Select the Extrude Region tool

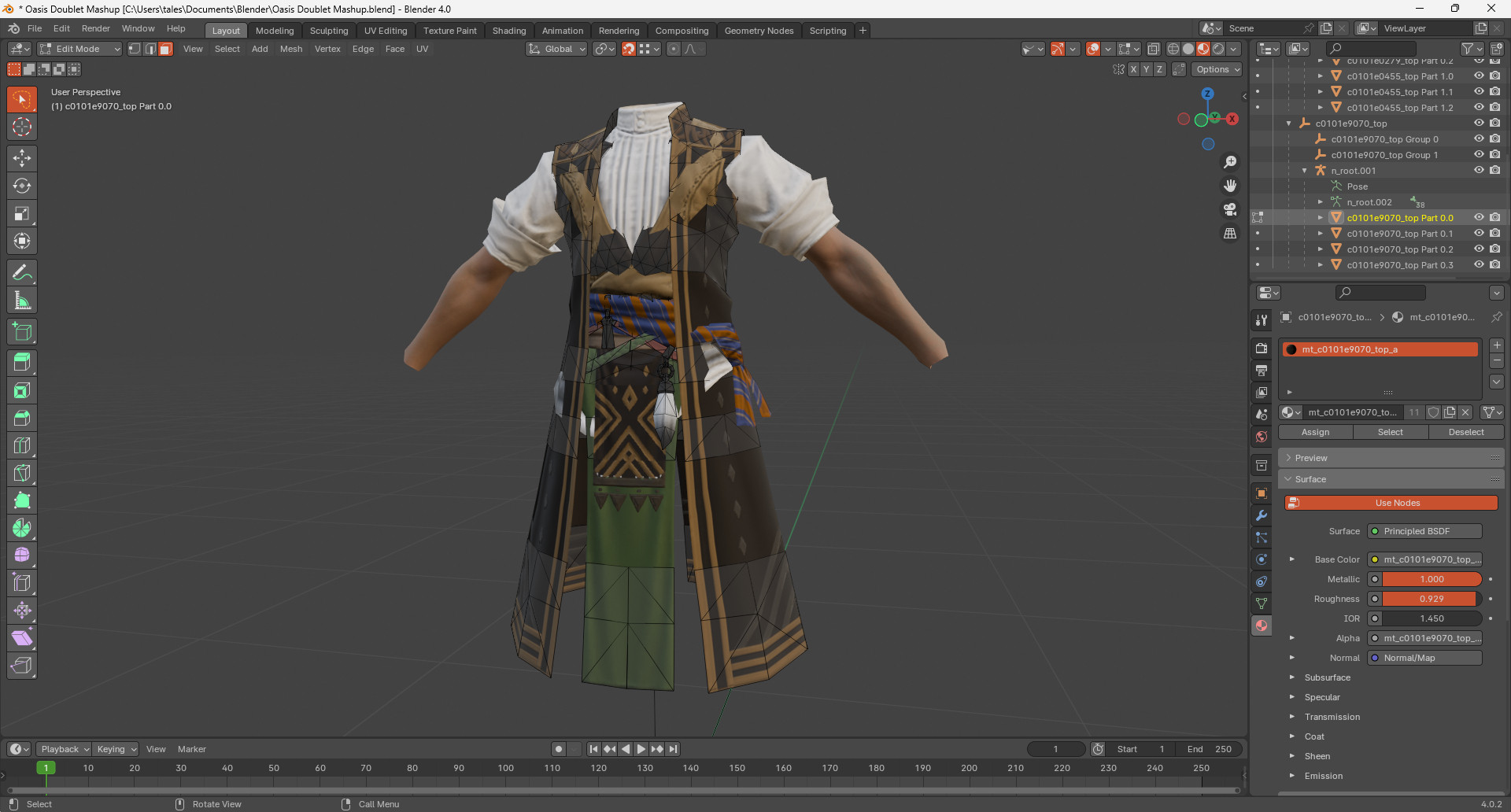point(22,363)
